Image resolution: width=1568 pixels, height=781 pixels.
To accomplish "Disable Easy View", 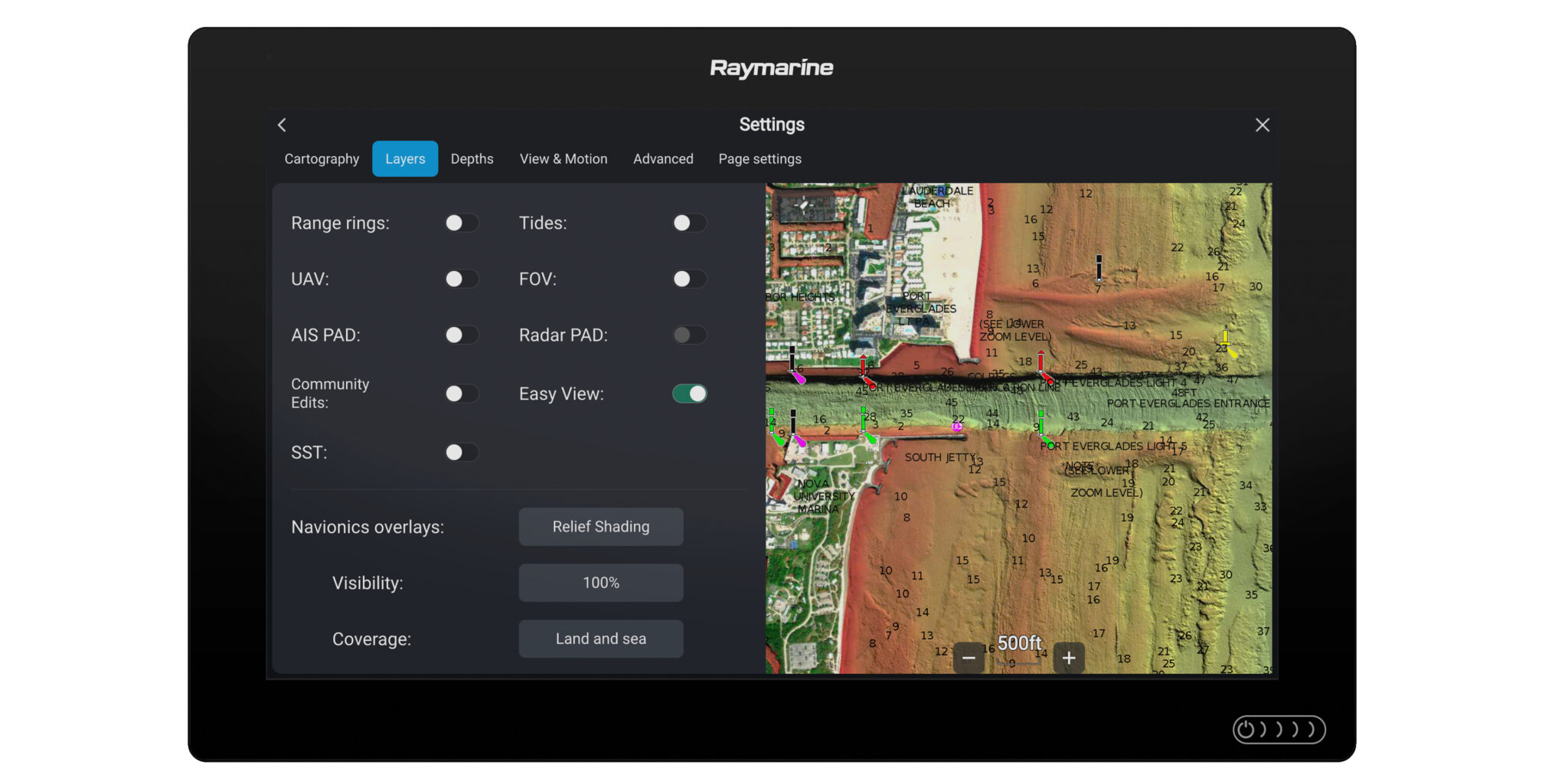I will [688, 393].
